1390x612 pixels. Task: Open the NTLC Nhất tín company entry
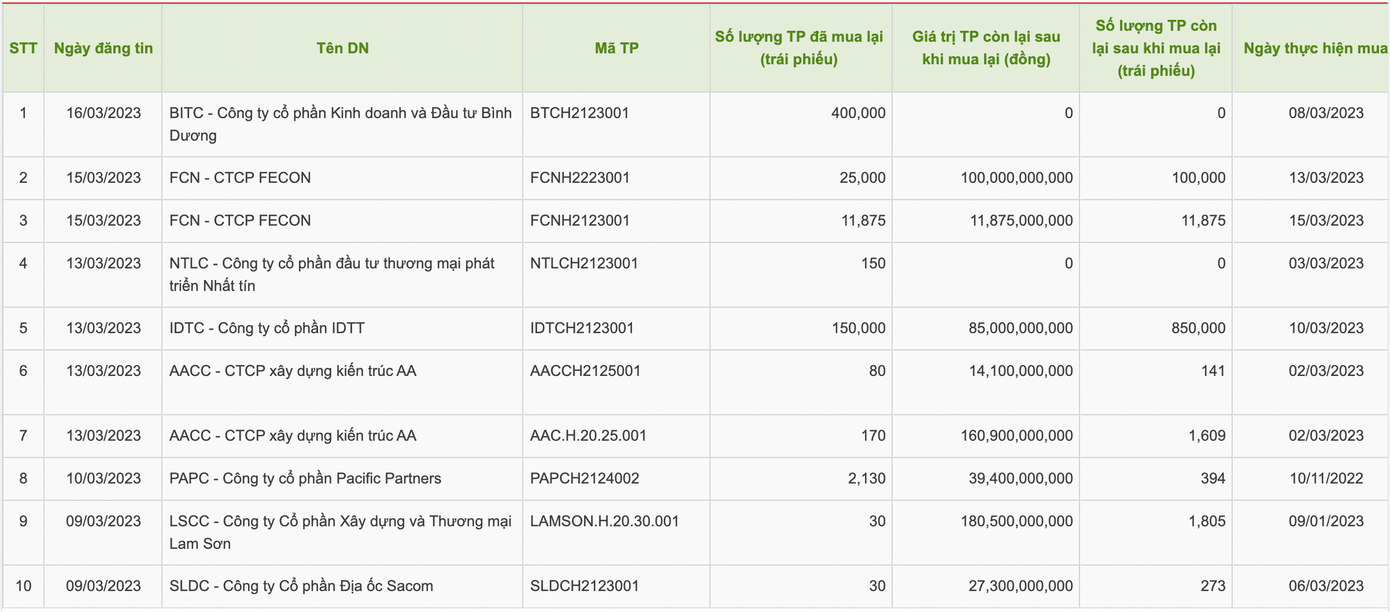click(332, 275)
